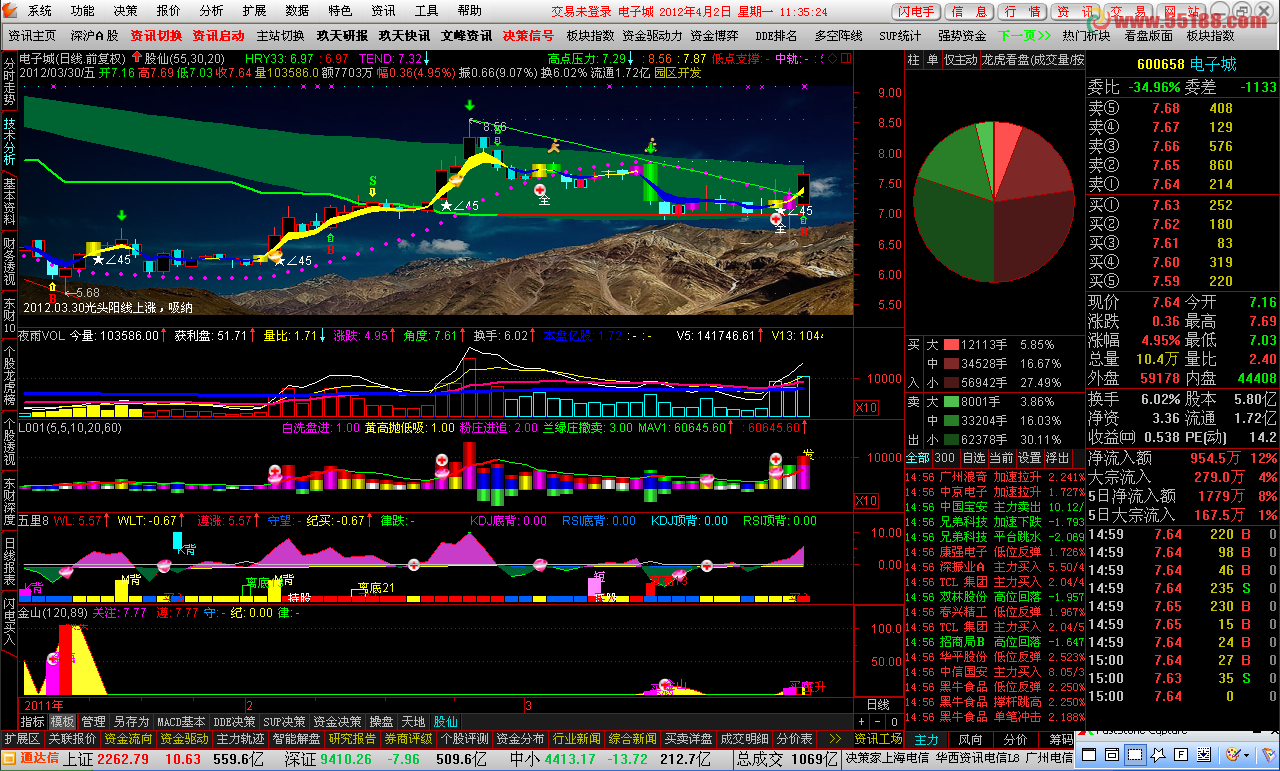The image size is (1280, 771).
Task: Click small red square icon beside chart header
Action: coord(846,59)
